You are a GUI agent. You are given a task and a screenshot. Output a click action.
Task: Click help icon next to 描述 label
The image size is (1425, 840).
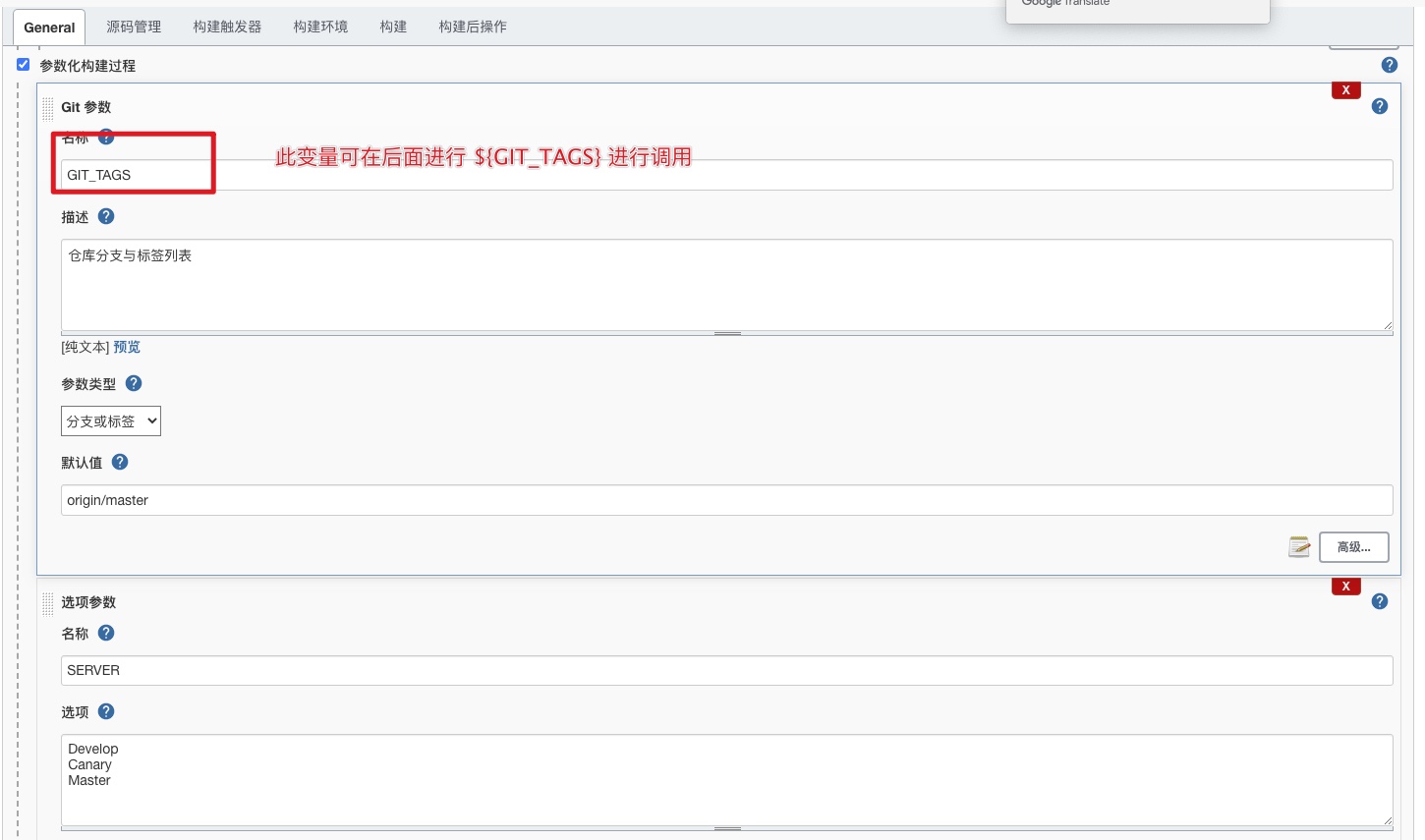point(106,216)
